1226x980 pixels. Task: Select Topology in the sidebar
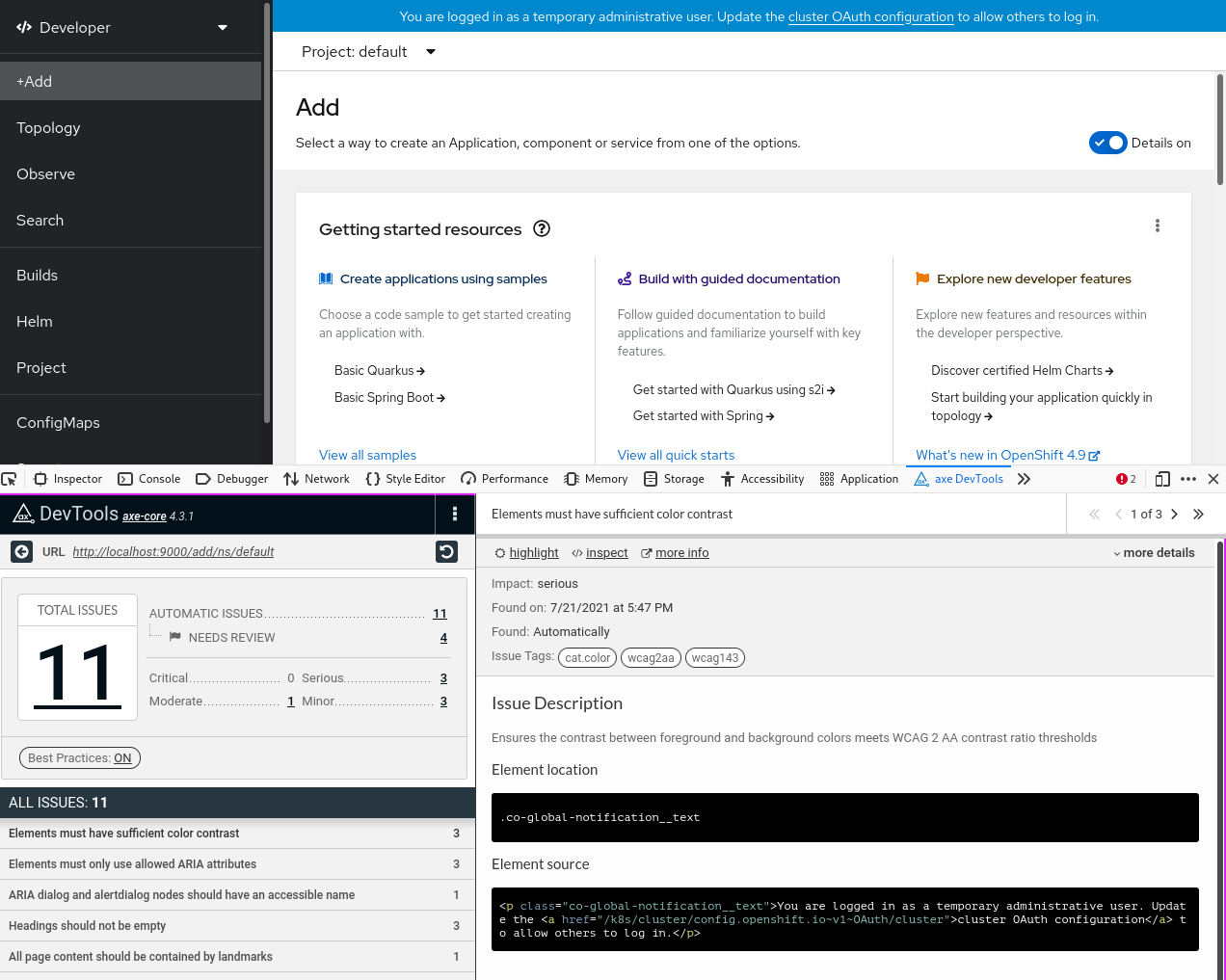pyautogui.click(x=48, y=128)
